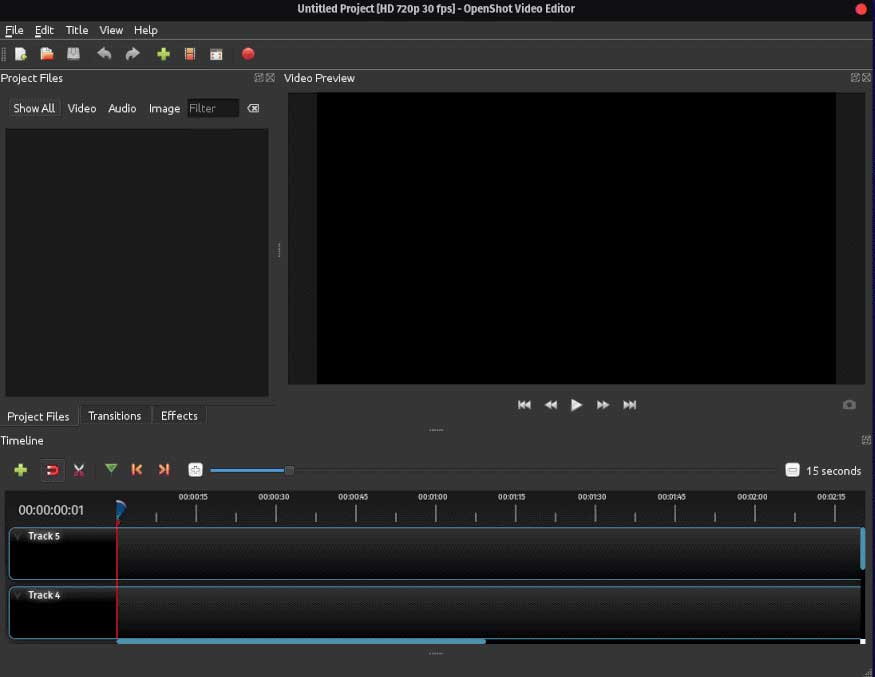Jump to the previous marker
This screenshot has height=677, width=875.
coord(137,470)
